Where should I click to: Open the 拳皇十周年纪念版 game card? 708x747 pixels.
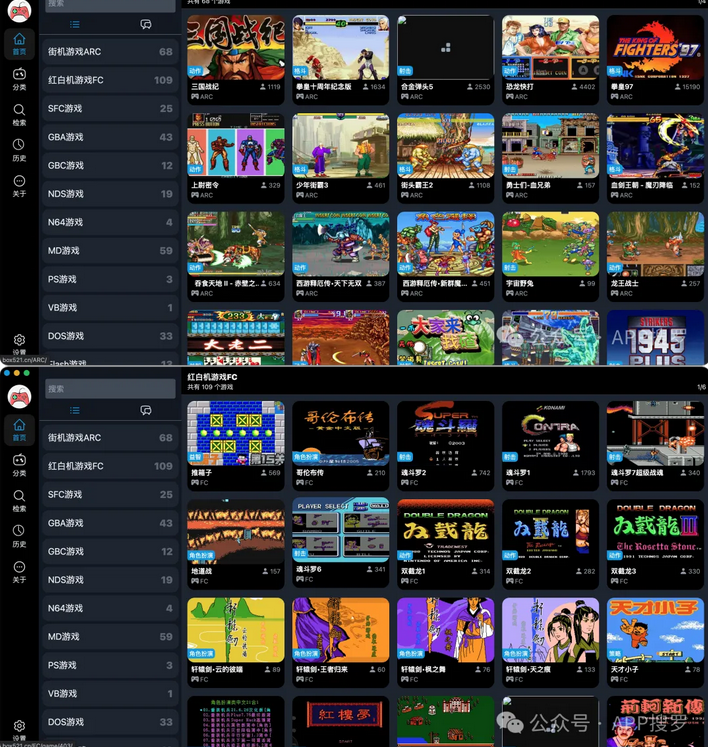pyautogui.click(x=341, y=60)
